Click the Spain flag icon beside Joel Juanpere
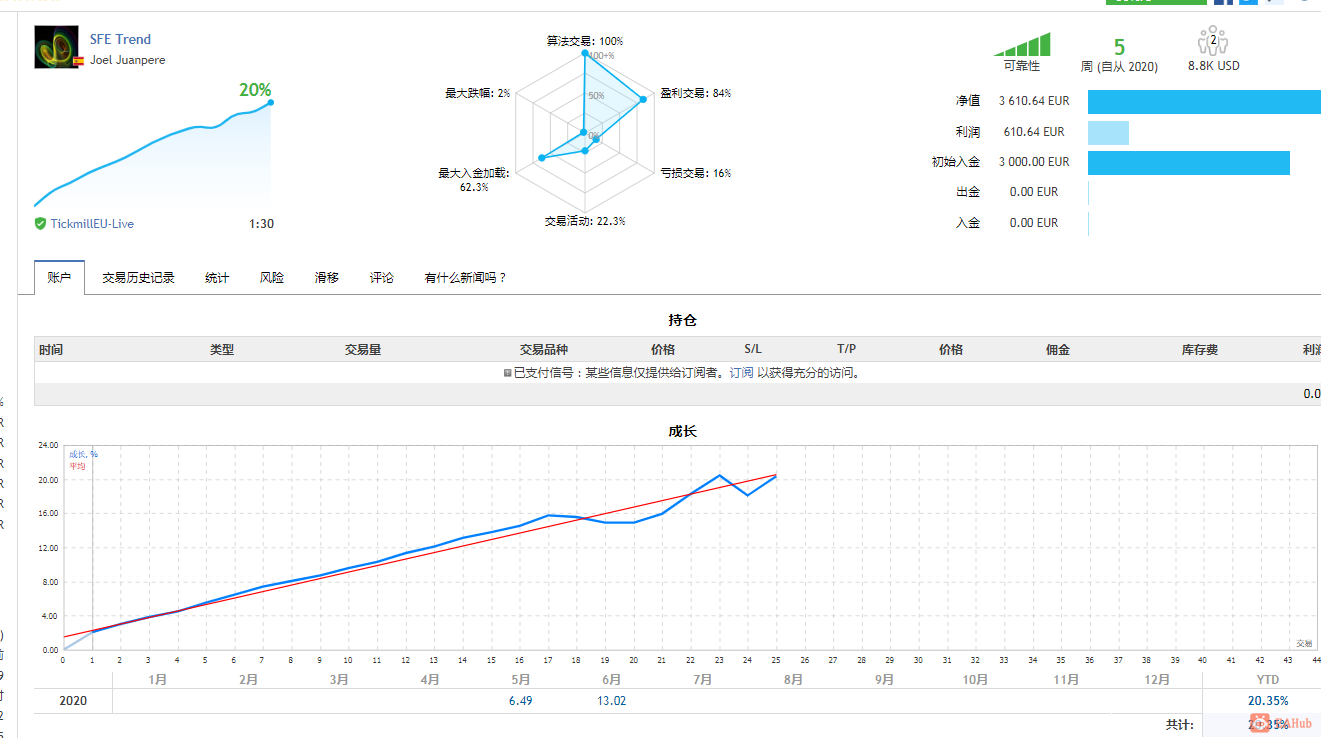The width and height of the screenshot is (1321, 738). [x=78, y=61]
